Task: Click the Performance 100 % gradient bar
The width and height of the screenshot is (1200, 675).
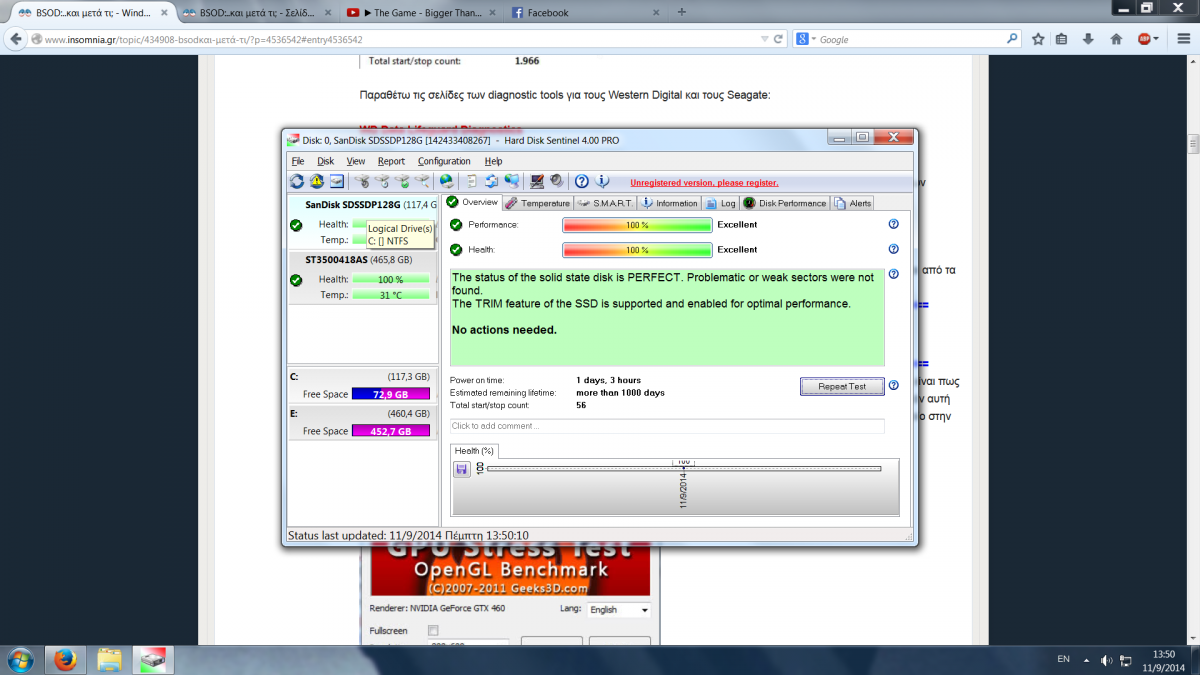Action: (x=638, y=225)
